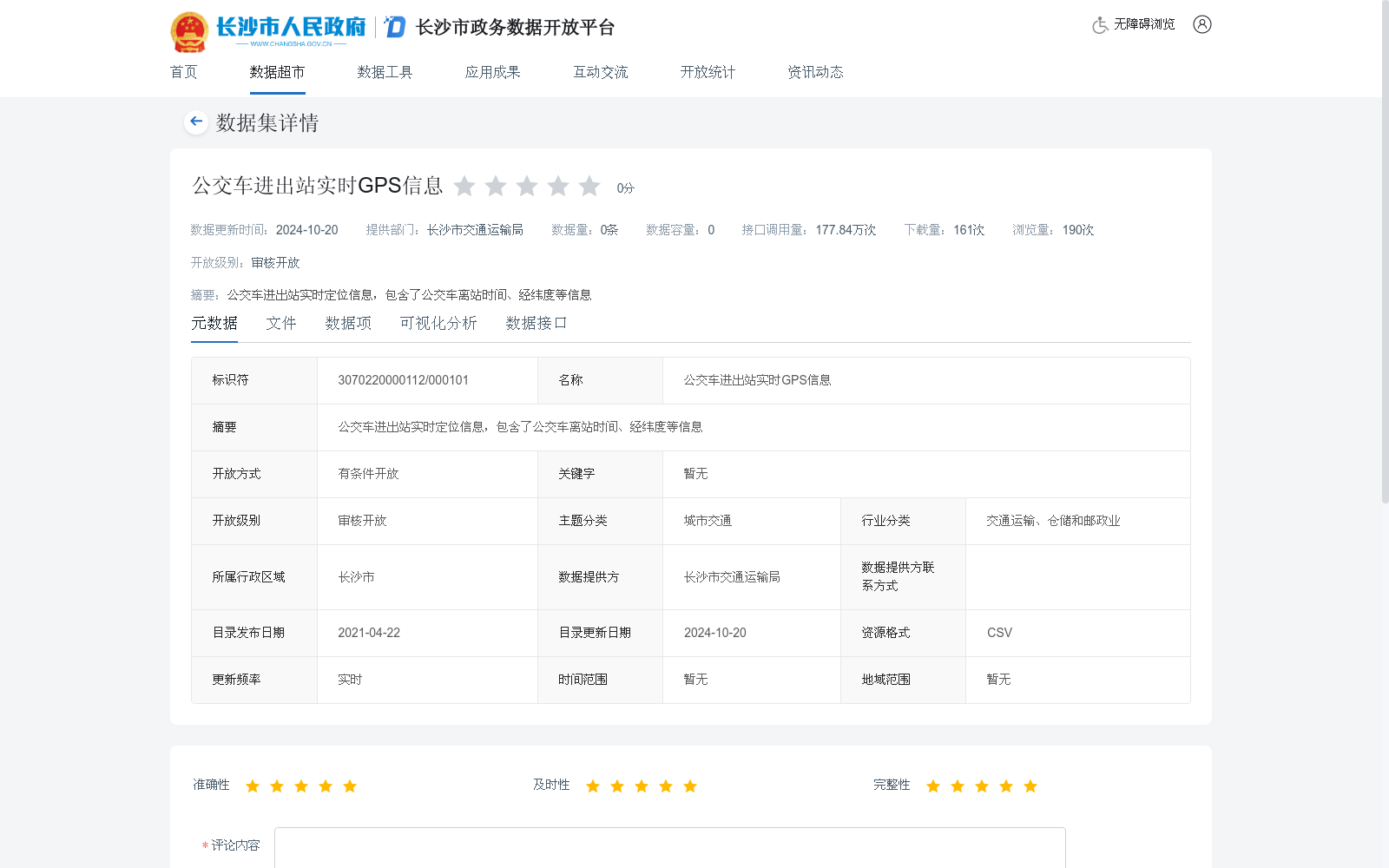1389x868 pixels.
Task: Open the 互动交流 navigation item
Action: pos(600,72)
